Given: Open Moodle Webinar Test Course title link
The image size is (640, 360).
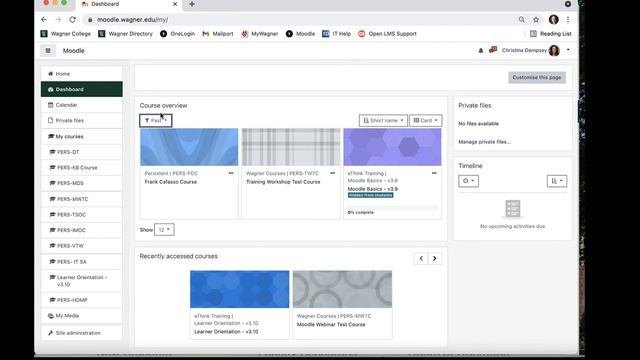Looking at the screenshot, I should click(x=331, y=325).
